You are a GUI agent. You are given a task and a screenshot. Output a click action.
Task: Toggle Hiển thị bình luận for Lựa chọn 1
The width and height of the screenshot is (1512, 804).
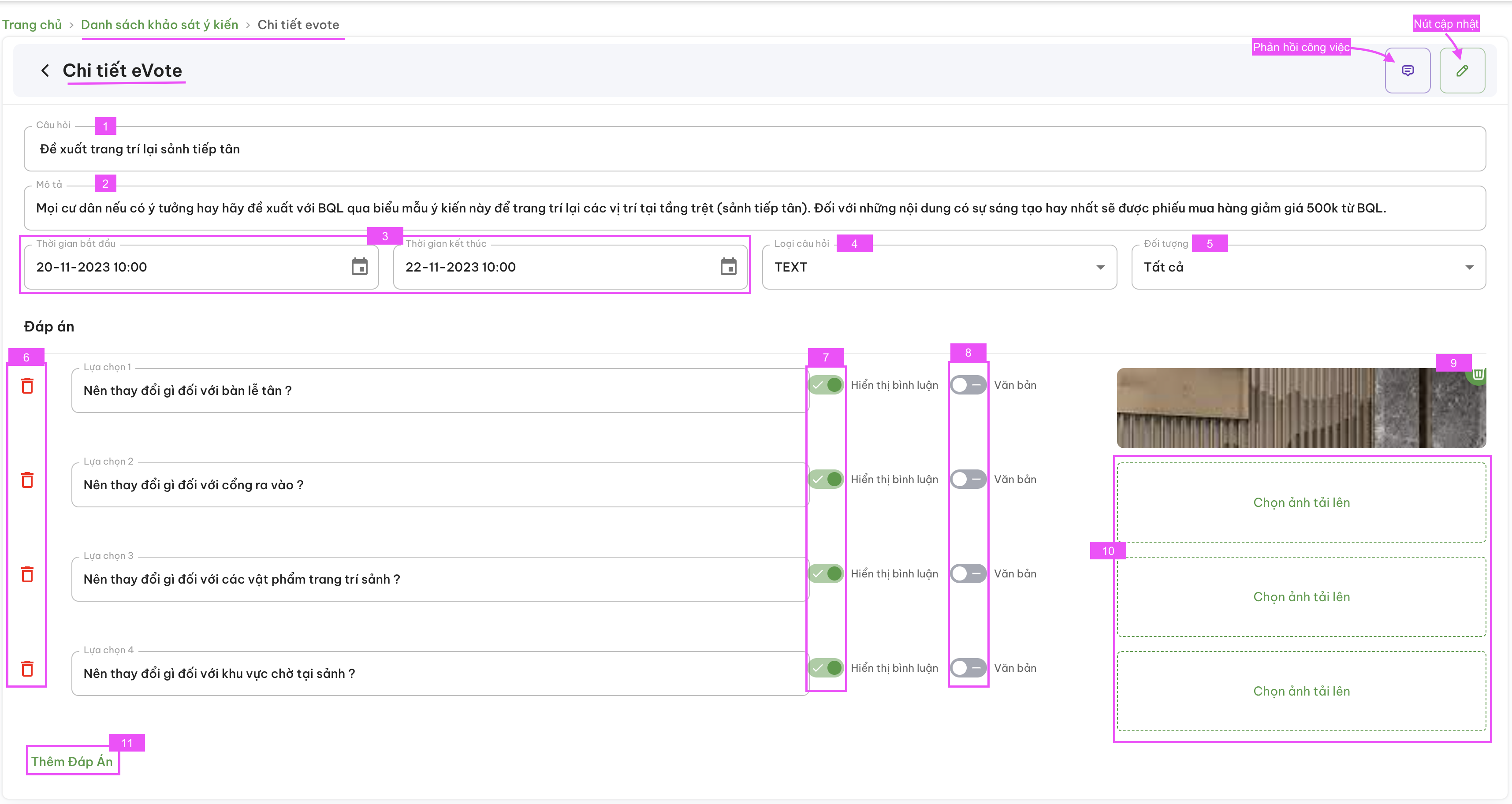pyautogui.click(x=826, y=385)
